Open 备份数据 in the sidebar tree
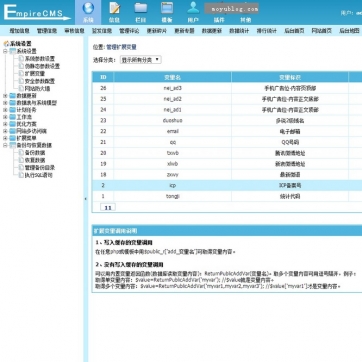This screenshot has height=362, width=362. coord(35,153)
